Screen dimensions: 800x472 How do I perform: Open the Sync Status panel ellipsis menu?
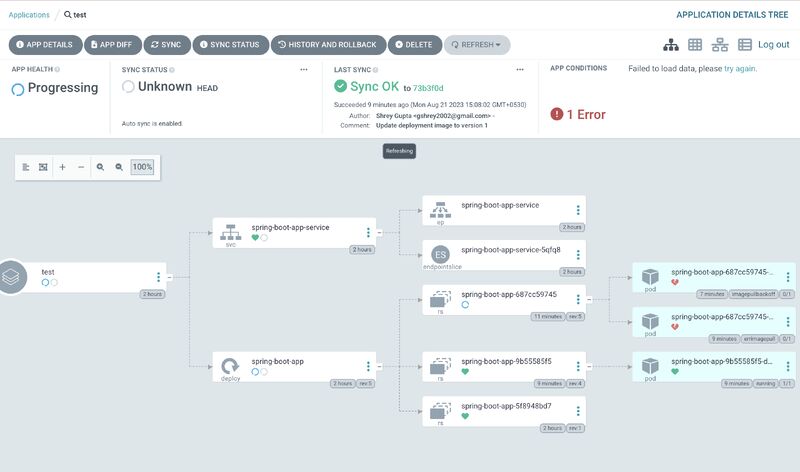click(x=304, y=70)
